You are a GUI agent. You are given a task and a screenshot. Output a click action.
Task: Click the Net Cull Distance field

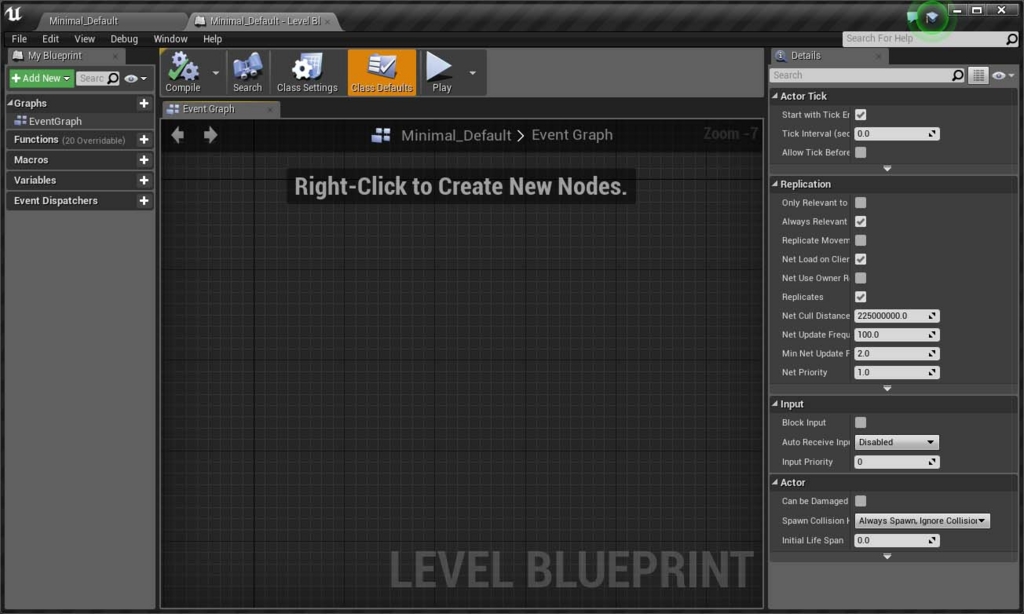point(897,316)
